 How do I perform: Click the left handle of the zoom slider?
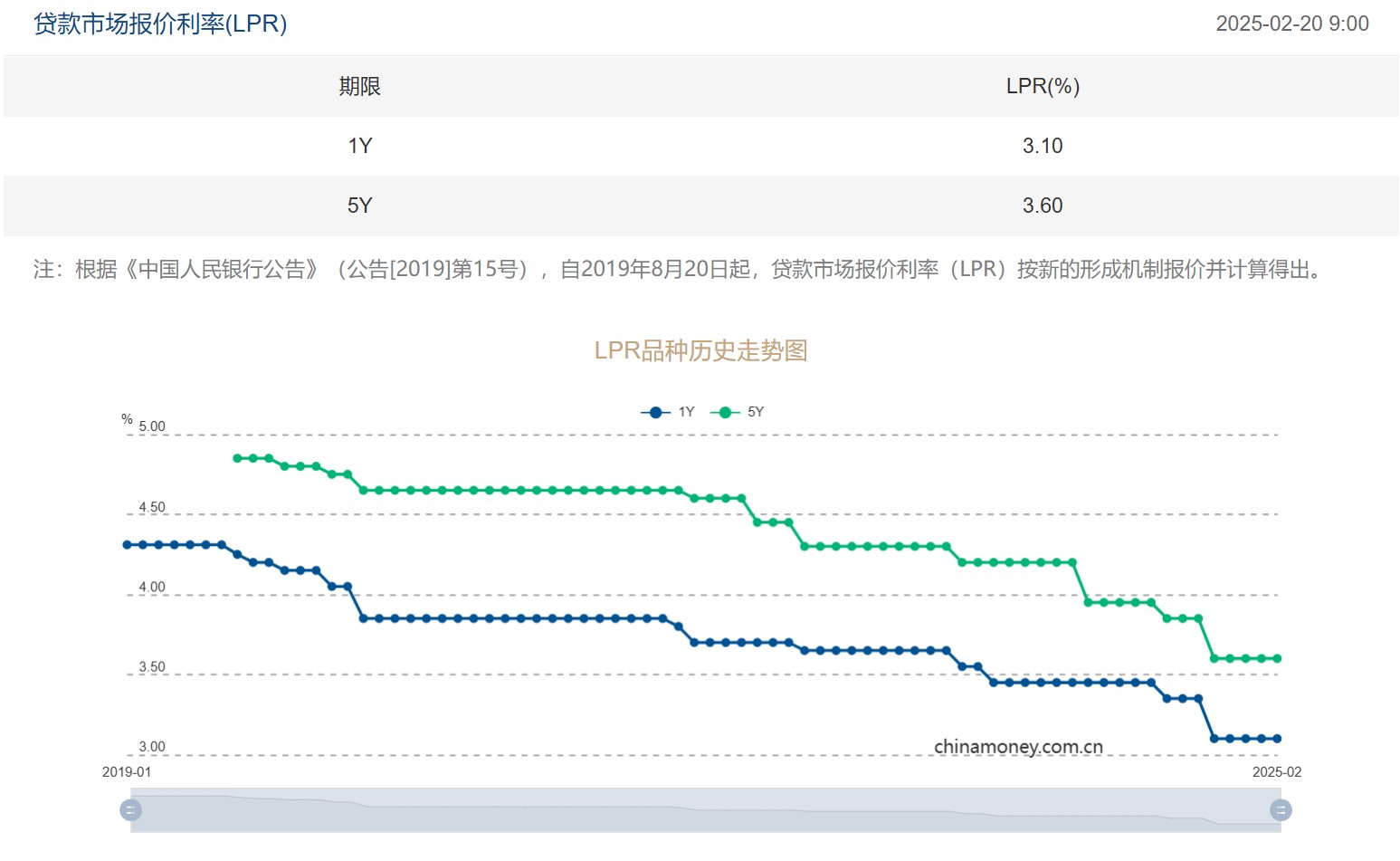131,809
